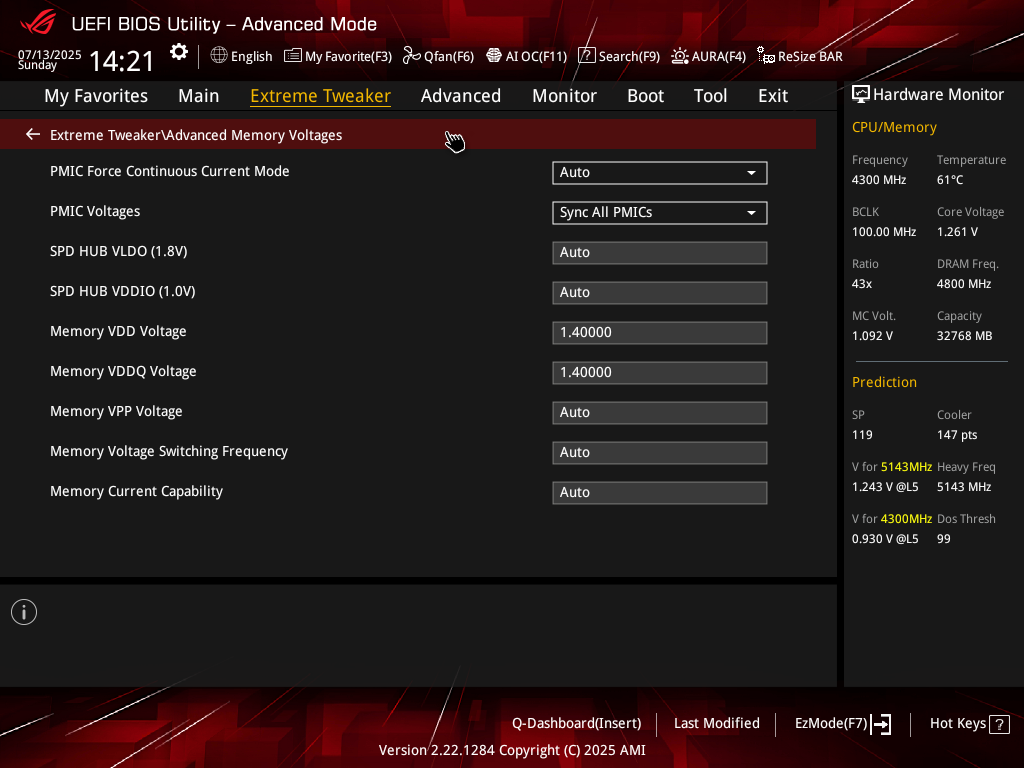The width and height of the screenshot is (1024, 768).
Task: Switch to the Main tab
Action: (x=199, y=96)
